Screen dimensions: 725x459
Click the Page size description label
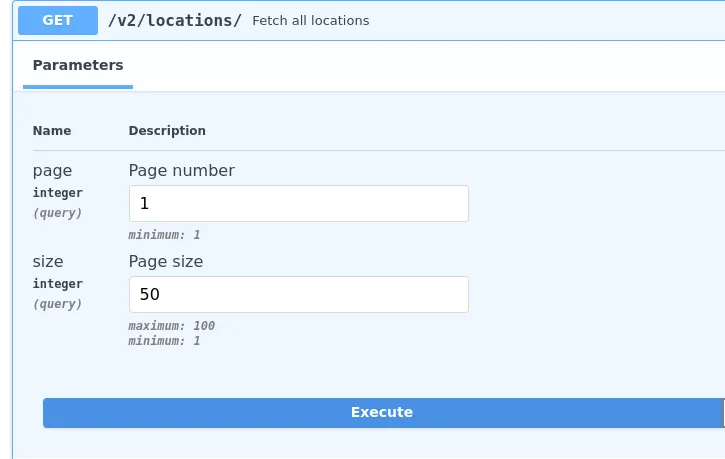166,262
